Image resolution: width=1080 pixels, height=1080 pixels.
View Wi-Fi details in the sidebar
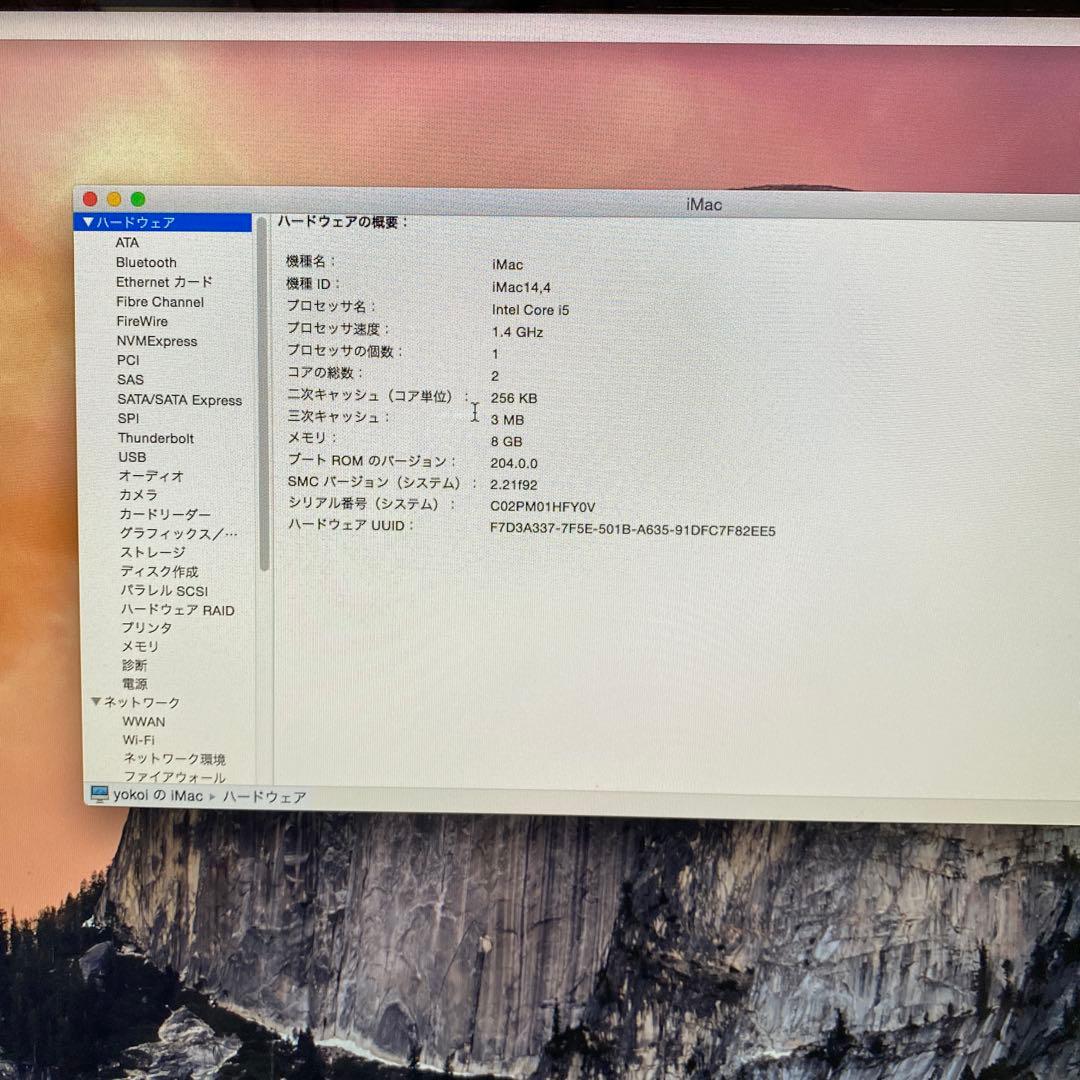[x=135, y=739]
